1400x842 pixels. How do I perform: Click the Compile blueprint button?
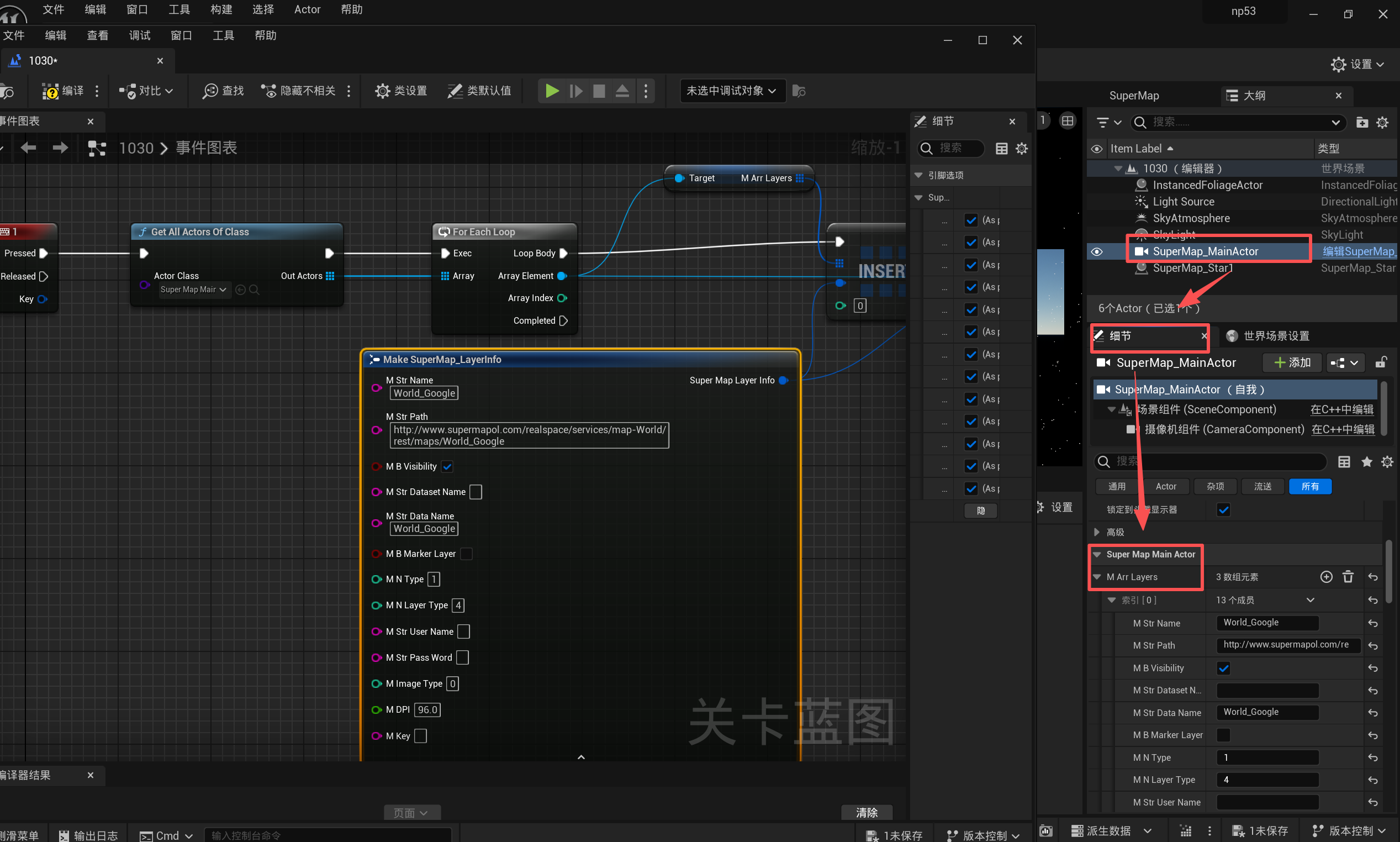pyautogui.click(x=63, y=91)
